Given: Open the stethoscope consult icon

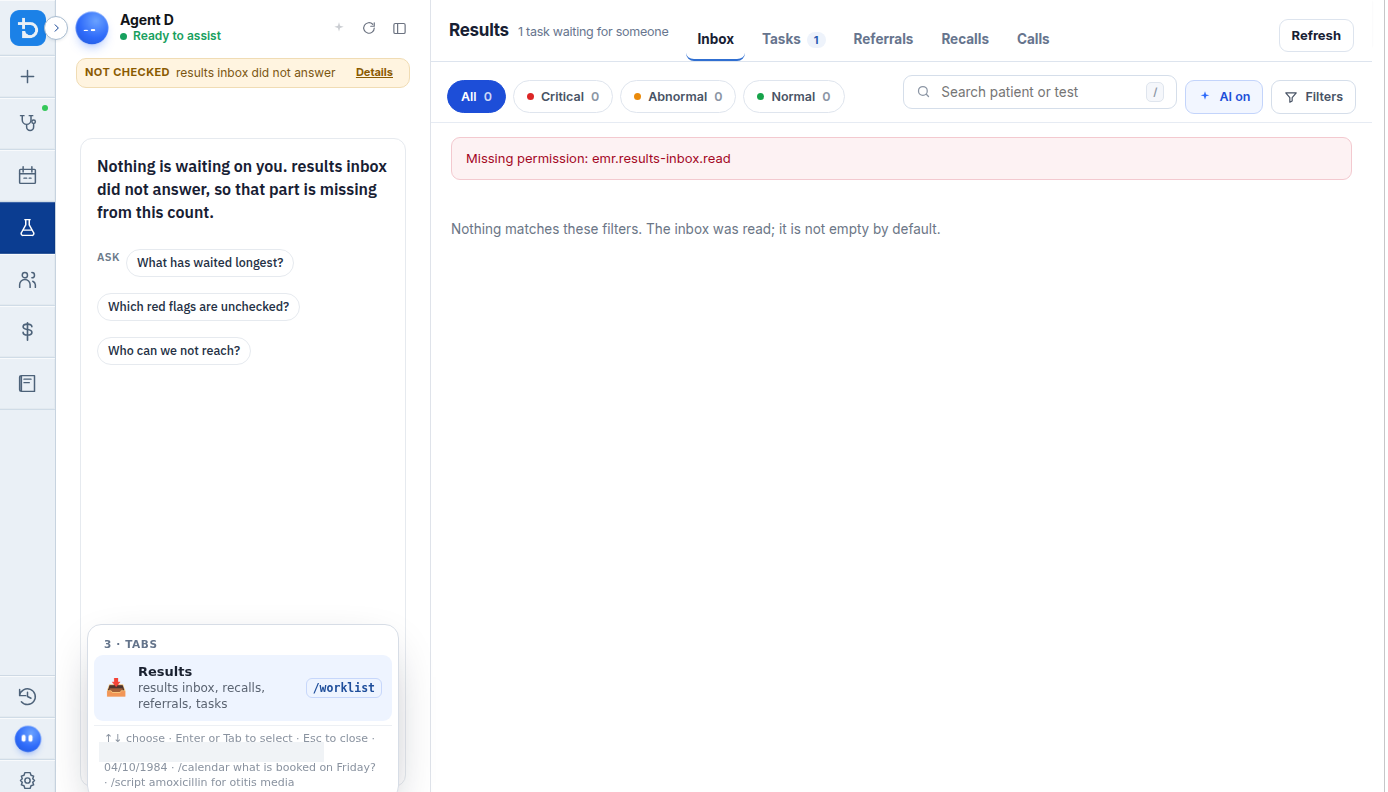Looking at the screenshot, I should point(27,123).
